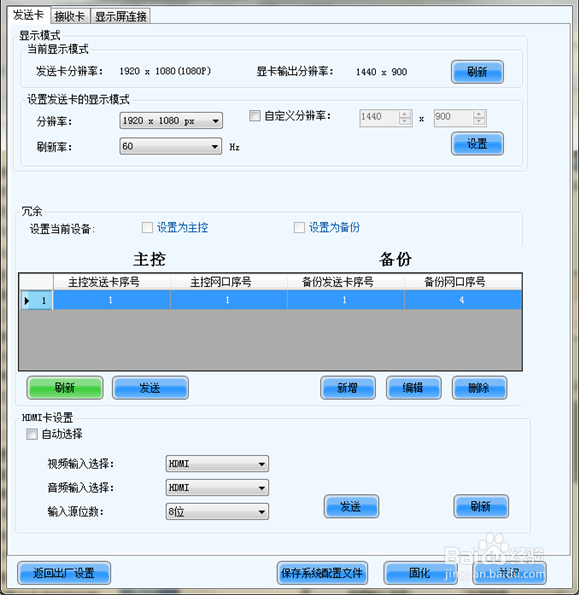Screen dimensions: 579x595
Task: Enable the 自定义分辨率 checkbox
Action: [x=255, y=116]
